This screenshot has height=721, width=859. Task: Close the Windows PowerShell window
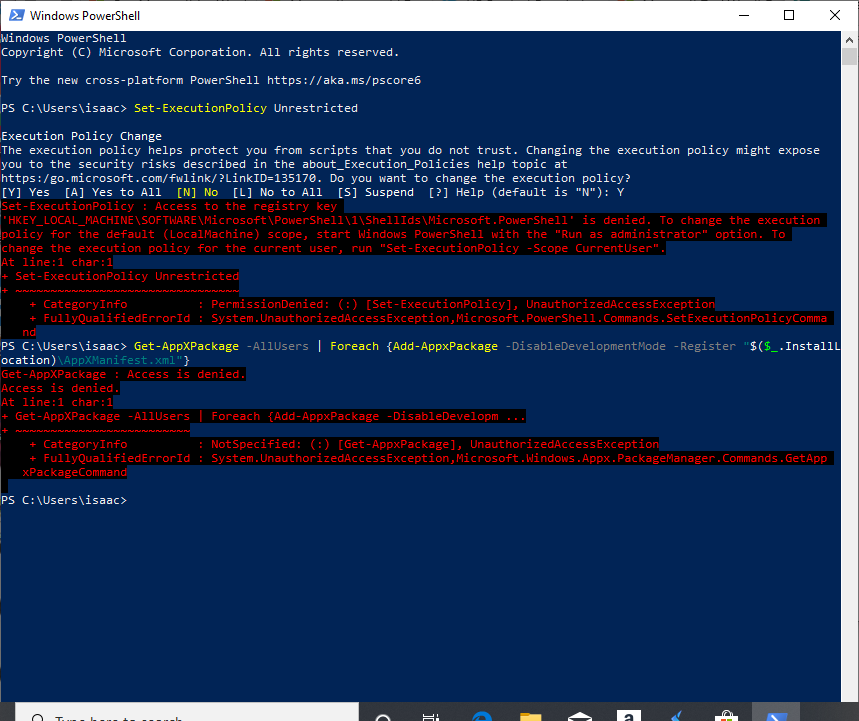[835, 15]
